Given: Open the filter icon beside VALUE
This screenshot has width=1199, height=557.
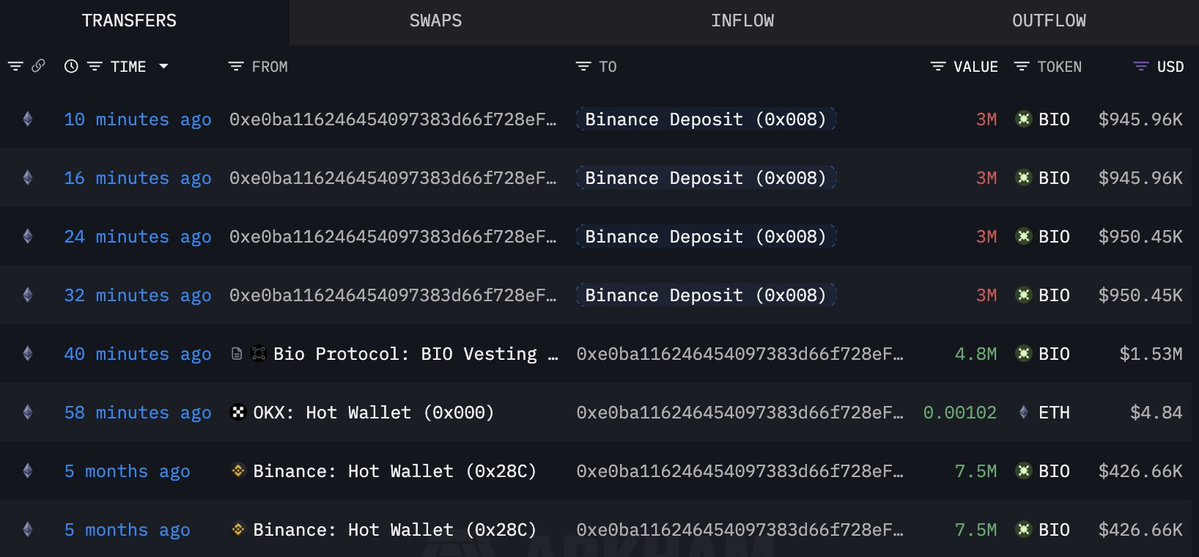Looking at the screenshot, I should (x=938, y=67).
